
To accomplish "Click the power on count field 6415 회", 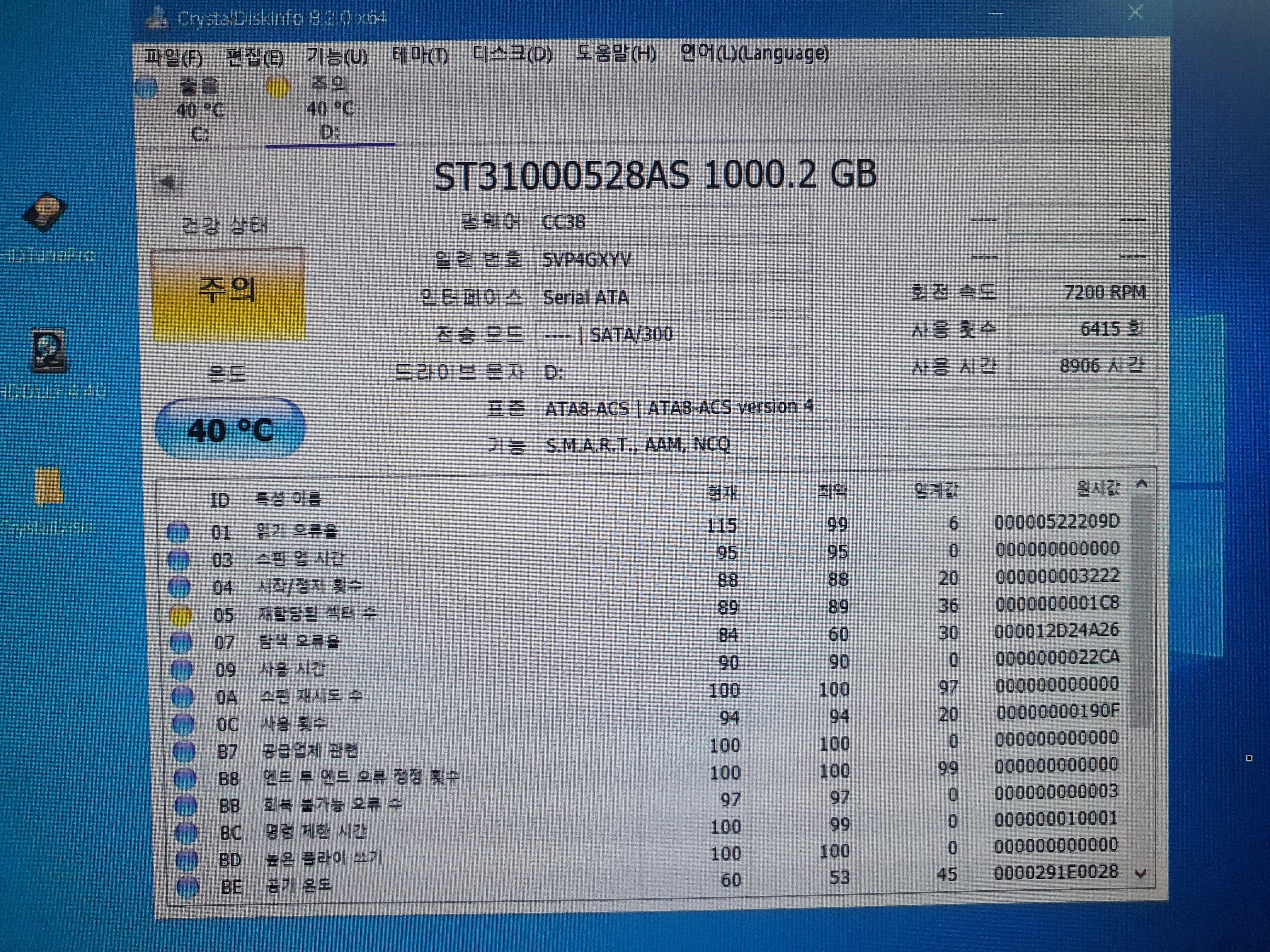I will [x=1082, y=329].
